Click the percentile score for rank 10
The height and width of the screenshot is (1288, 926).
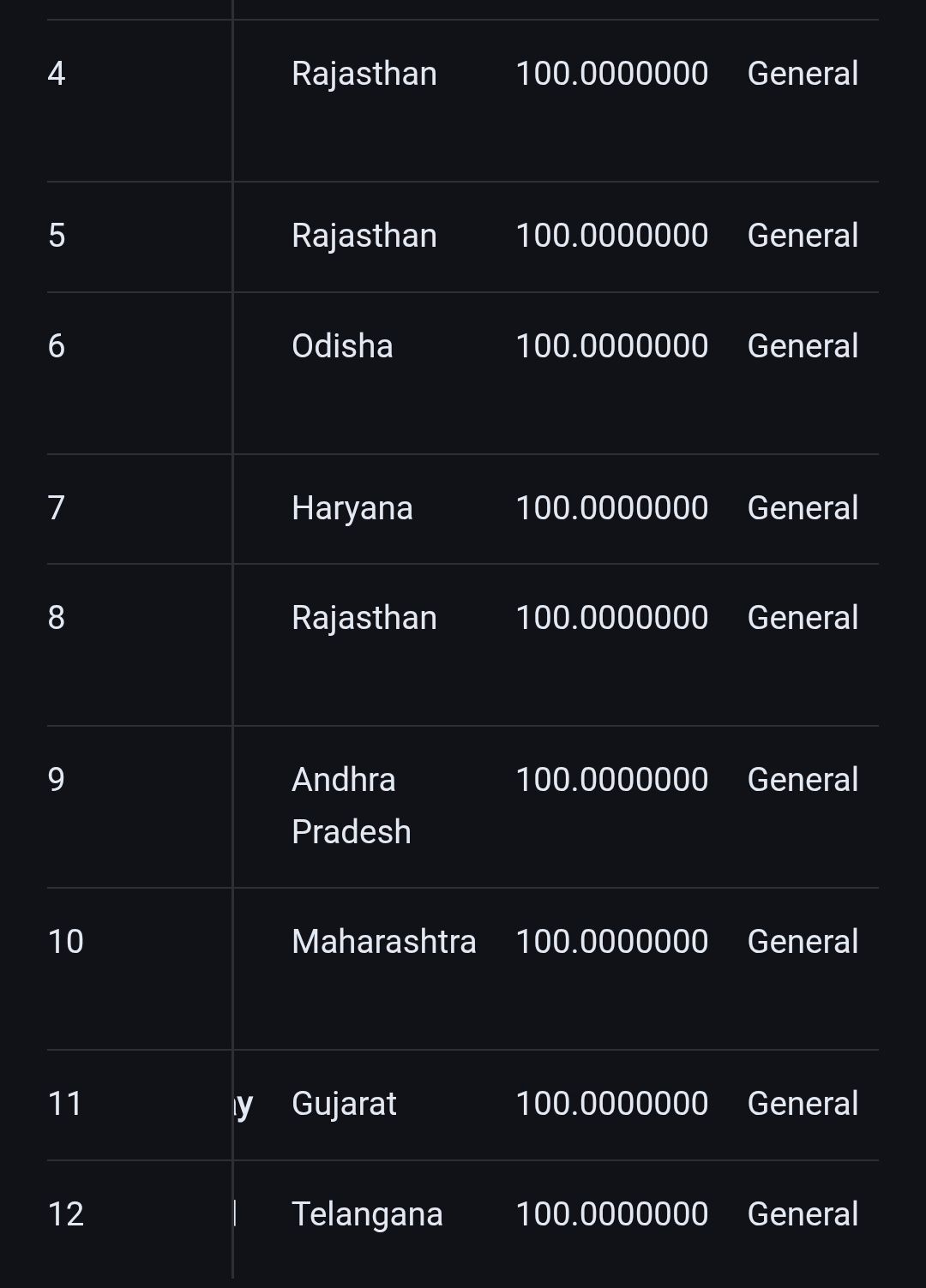click(x=611, y=942)
